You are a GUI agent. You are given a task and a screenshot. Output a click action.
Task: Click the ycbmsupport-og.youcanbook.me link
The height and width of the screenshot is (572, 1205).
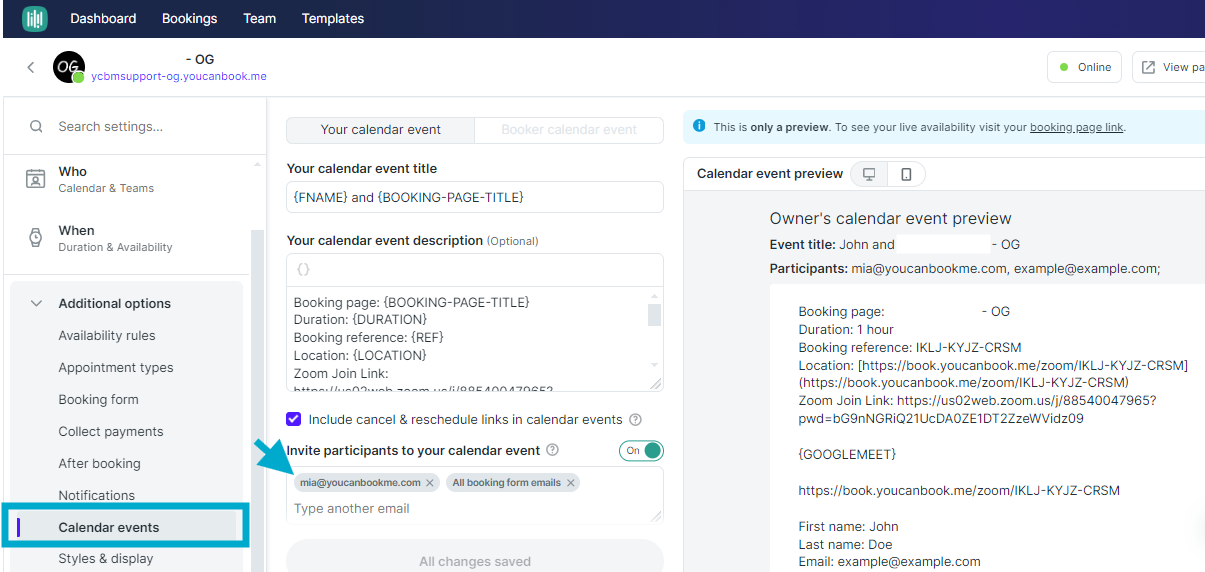(x=179, y=76)
